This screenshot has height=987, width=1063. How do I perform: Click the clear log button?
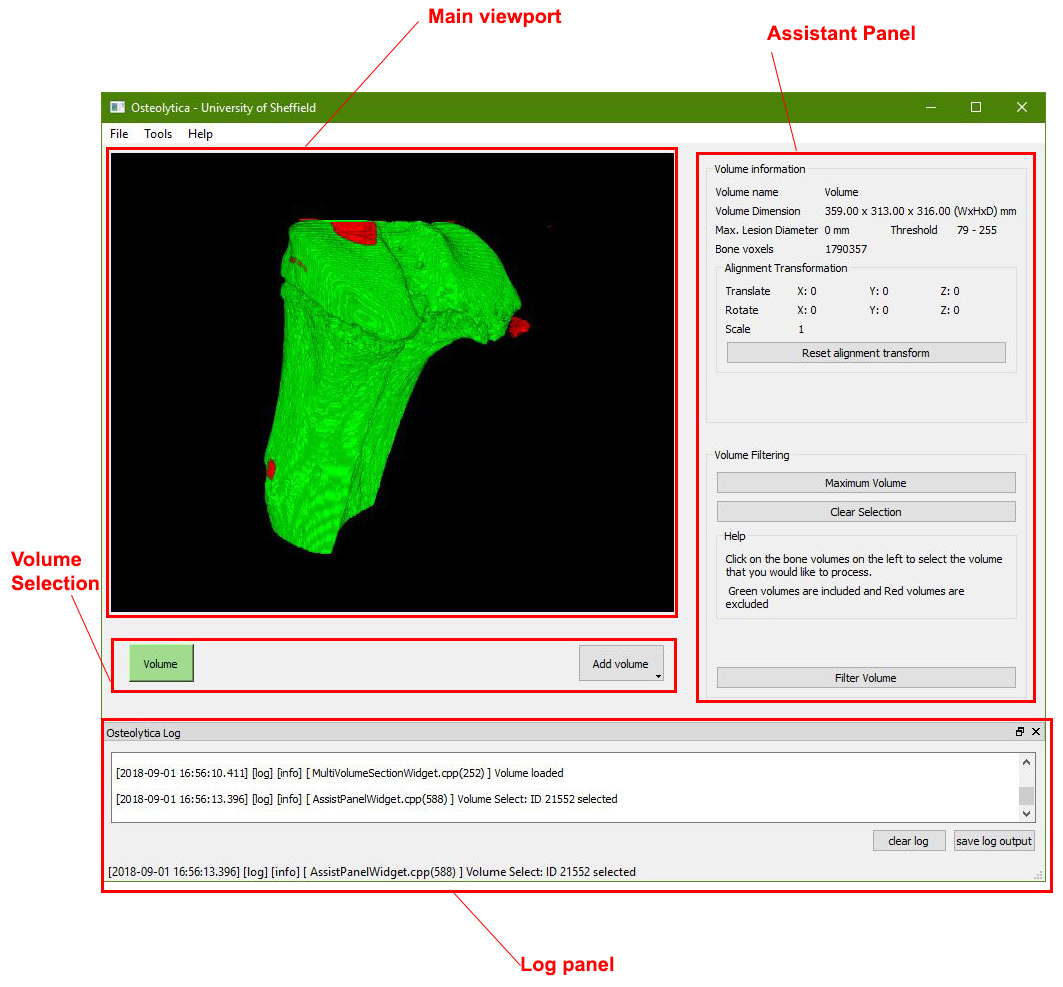coord(908,841)
